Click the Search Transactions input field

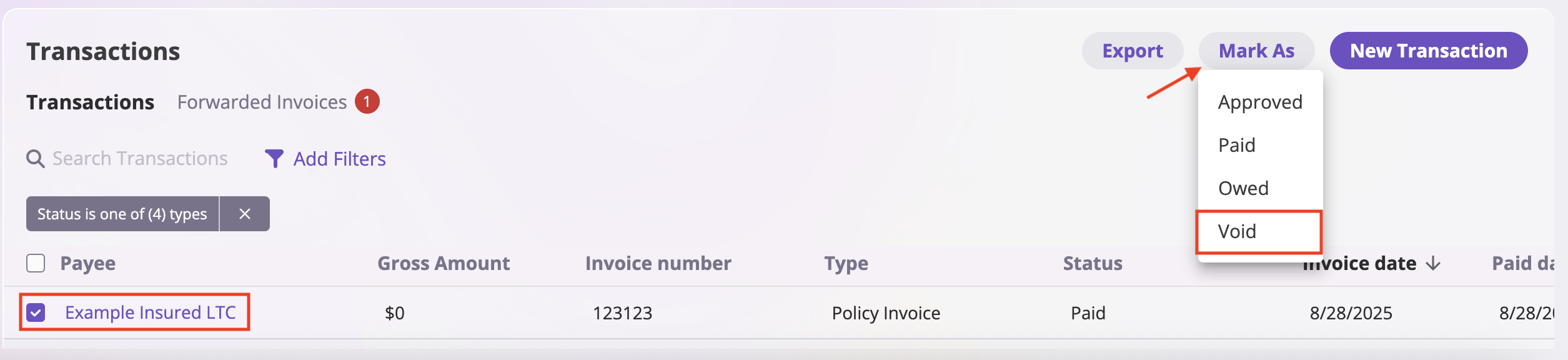pos(139,159)
